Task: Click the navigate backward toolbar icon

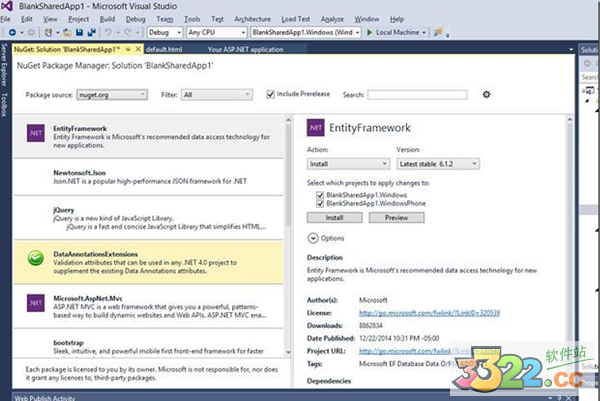Action: [10, 32]
